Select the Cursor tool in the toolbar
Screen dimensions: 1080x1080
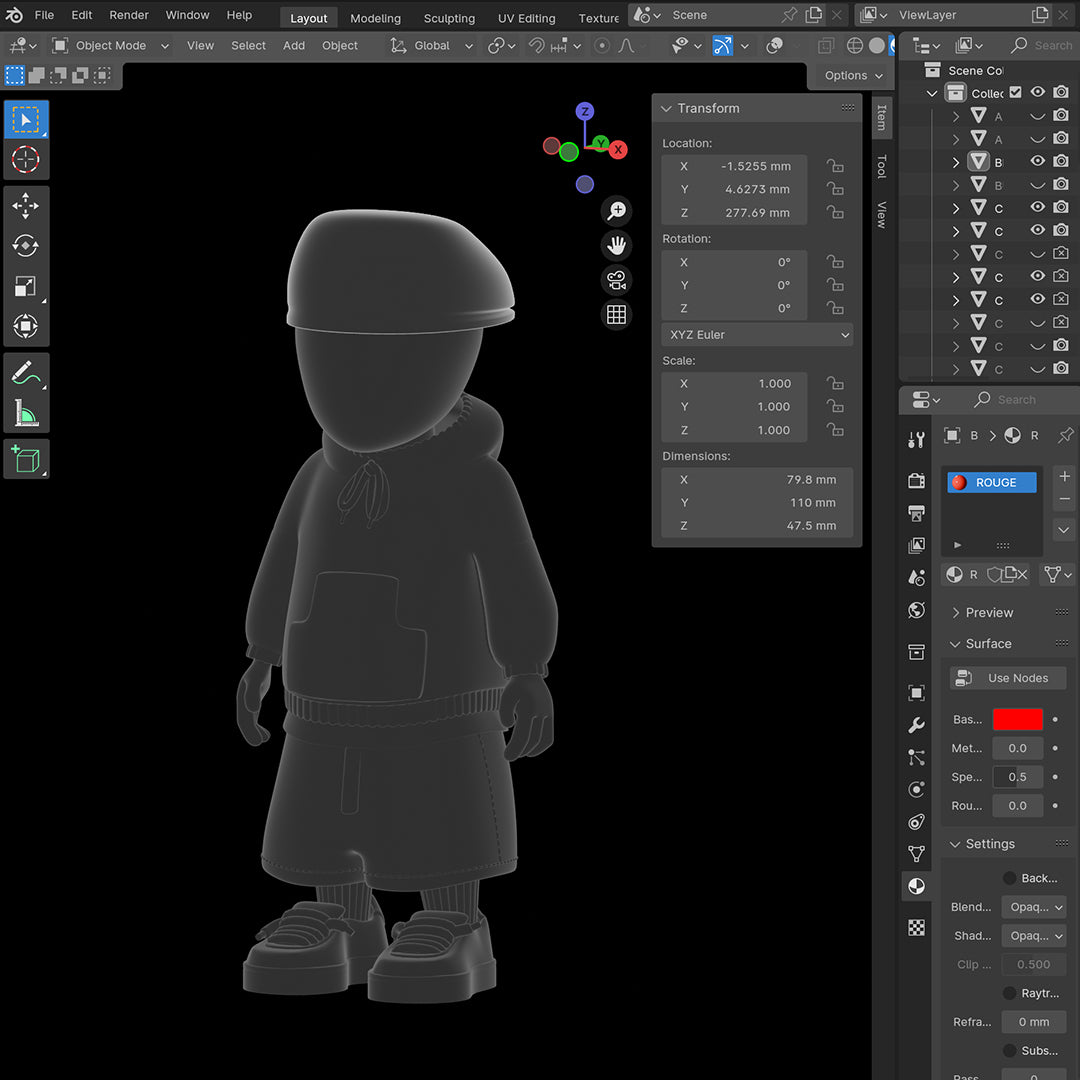pos(25,159)
